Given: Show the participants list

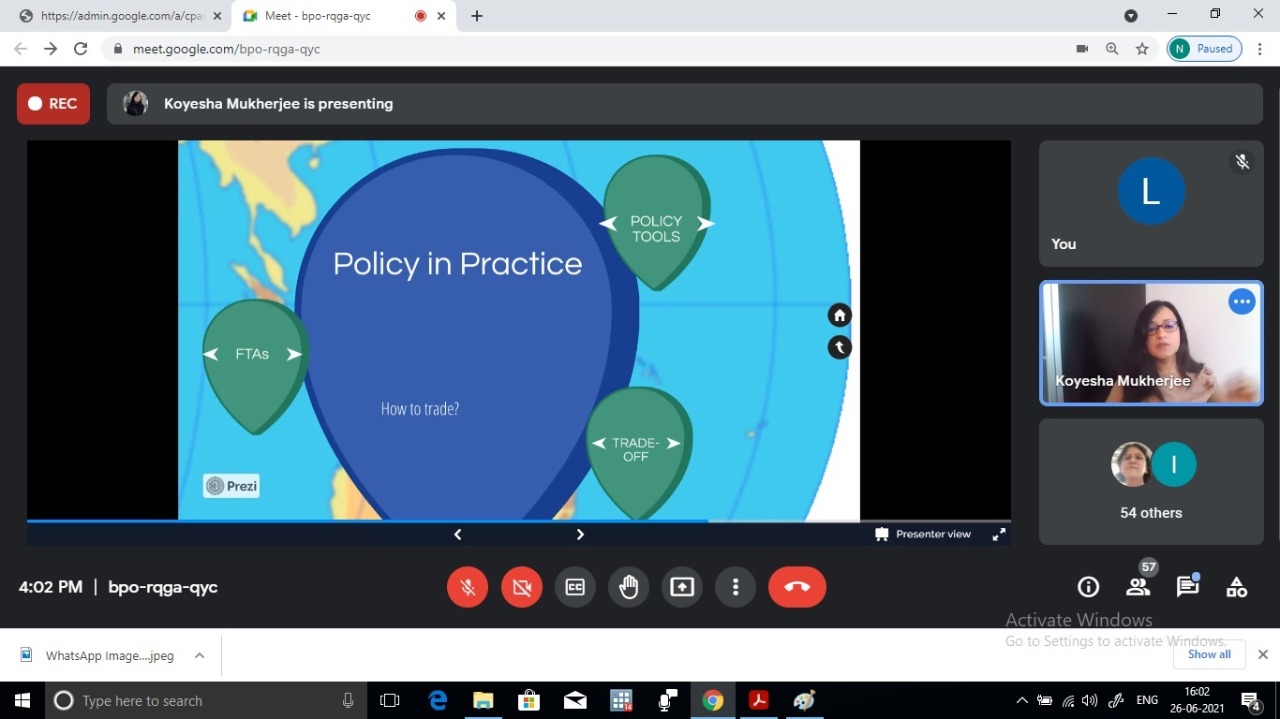Looking at the screenshot, I should [1138, 587].
